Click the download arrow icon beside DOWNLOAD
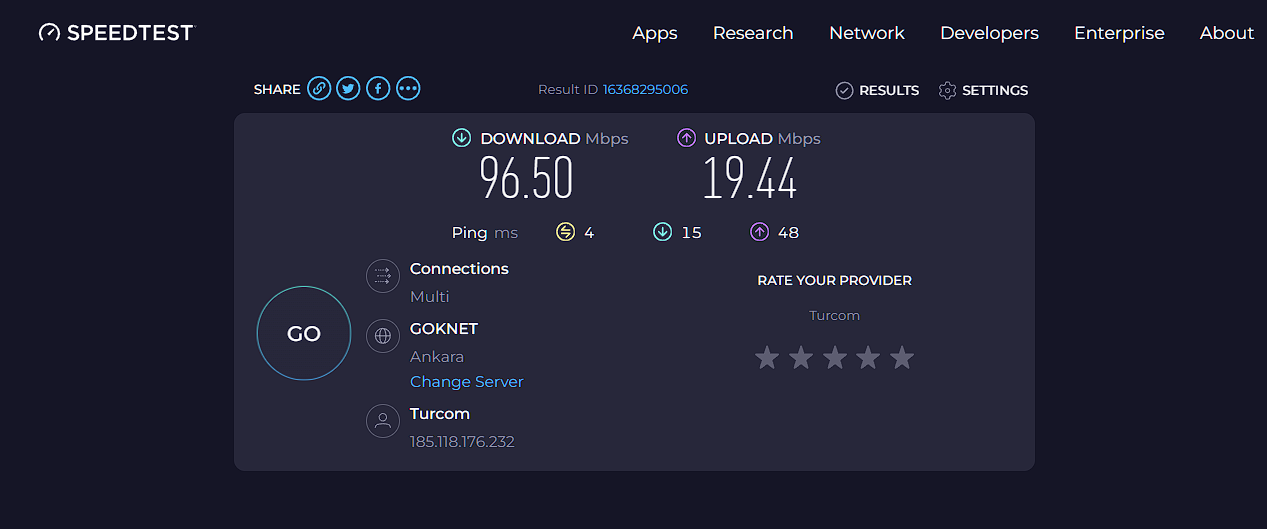Image resolution: width=1267 pixels, height=529 pixels. 461,138
